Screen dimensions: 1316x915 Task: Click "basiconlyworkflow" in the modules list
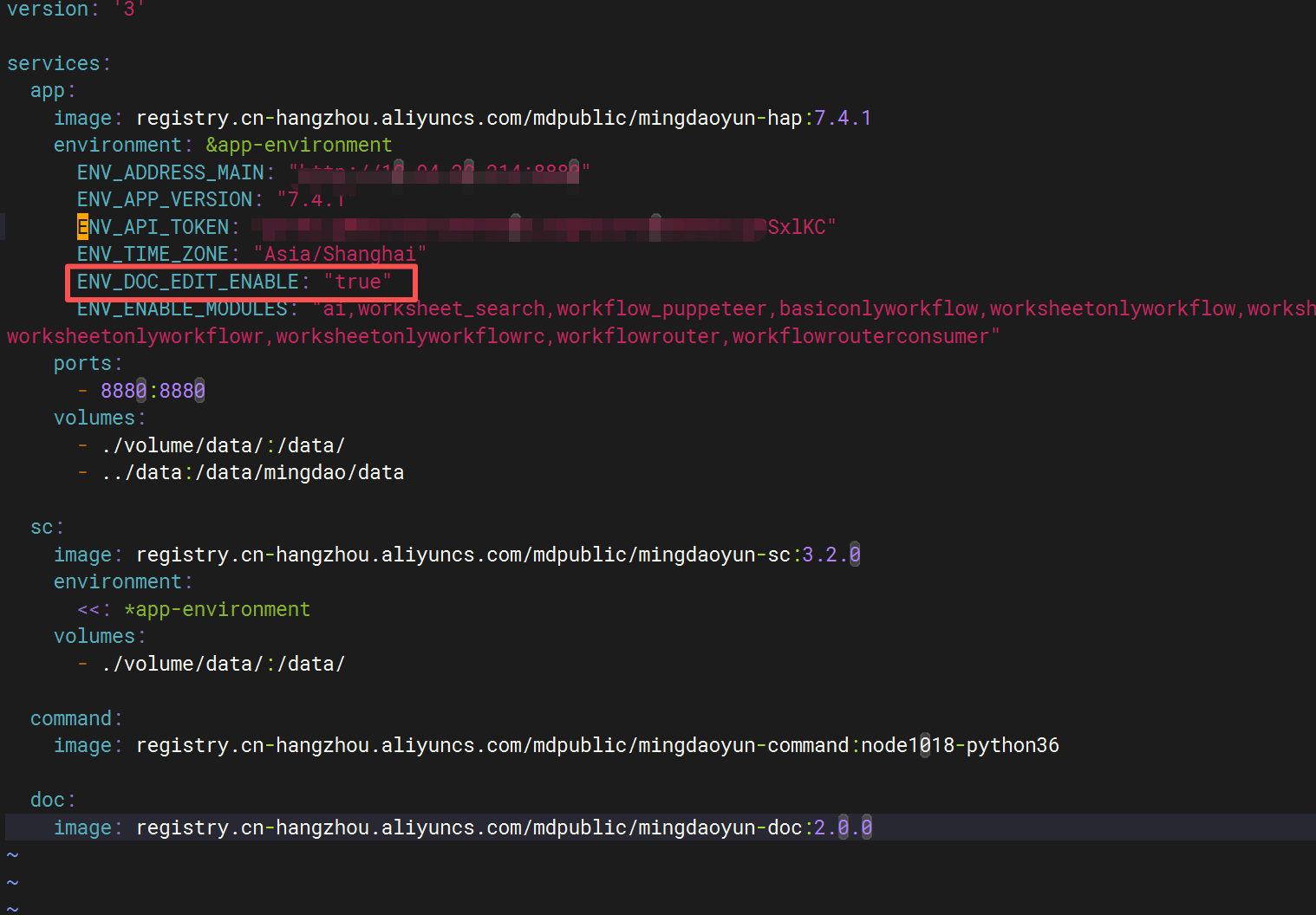click(x=879, y=308)
